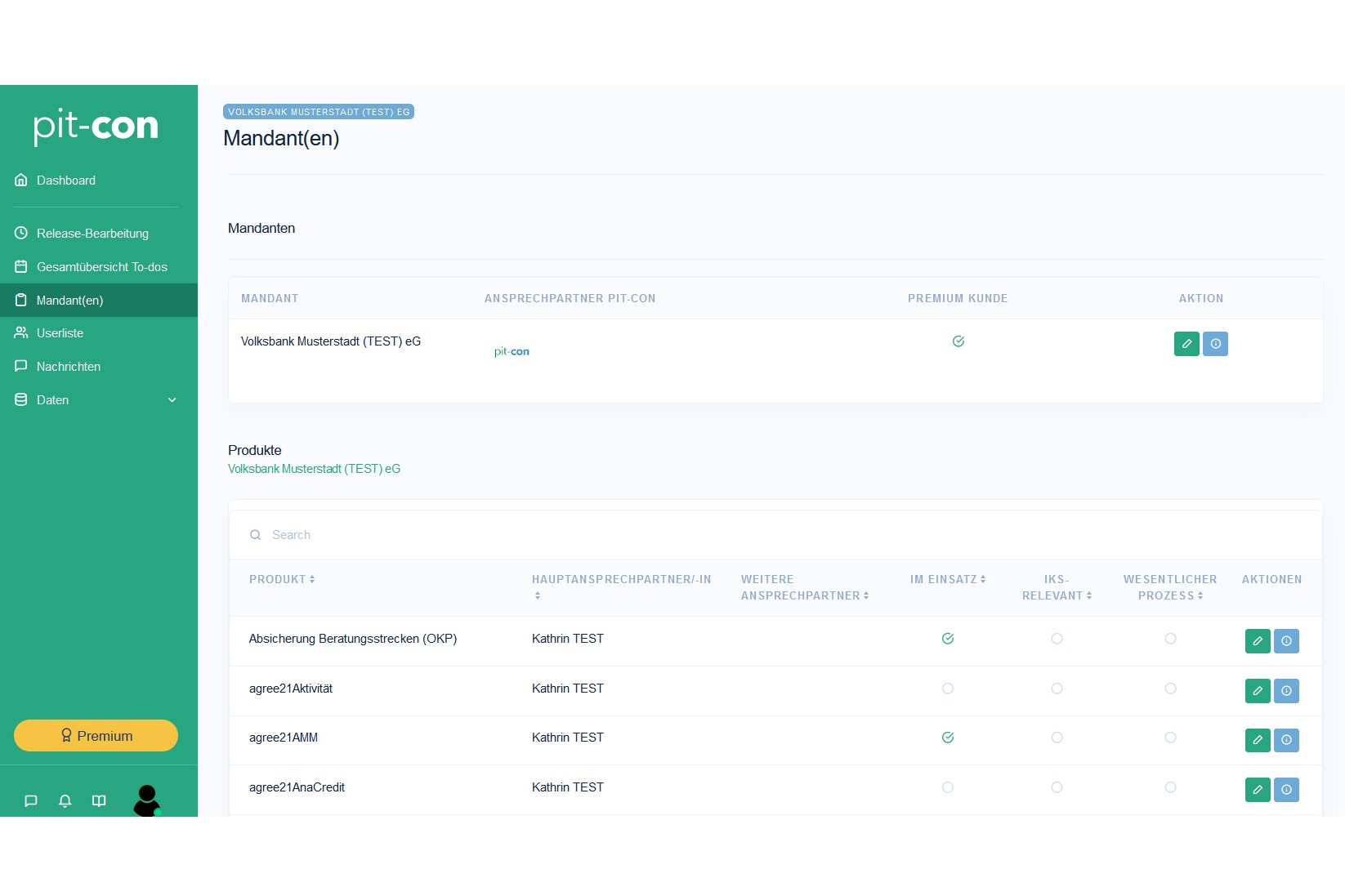This screenshot has width=1345, height=896.
Task: Click the Volksbank Musterstadt (TEST) eG badge
Action: (319, 112)
